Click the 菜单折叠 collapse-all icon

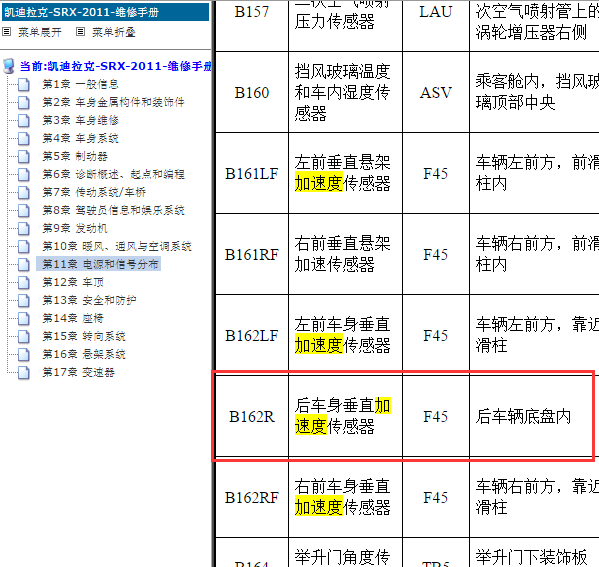pos(80,32)
